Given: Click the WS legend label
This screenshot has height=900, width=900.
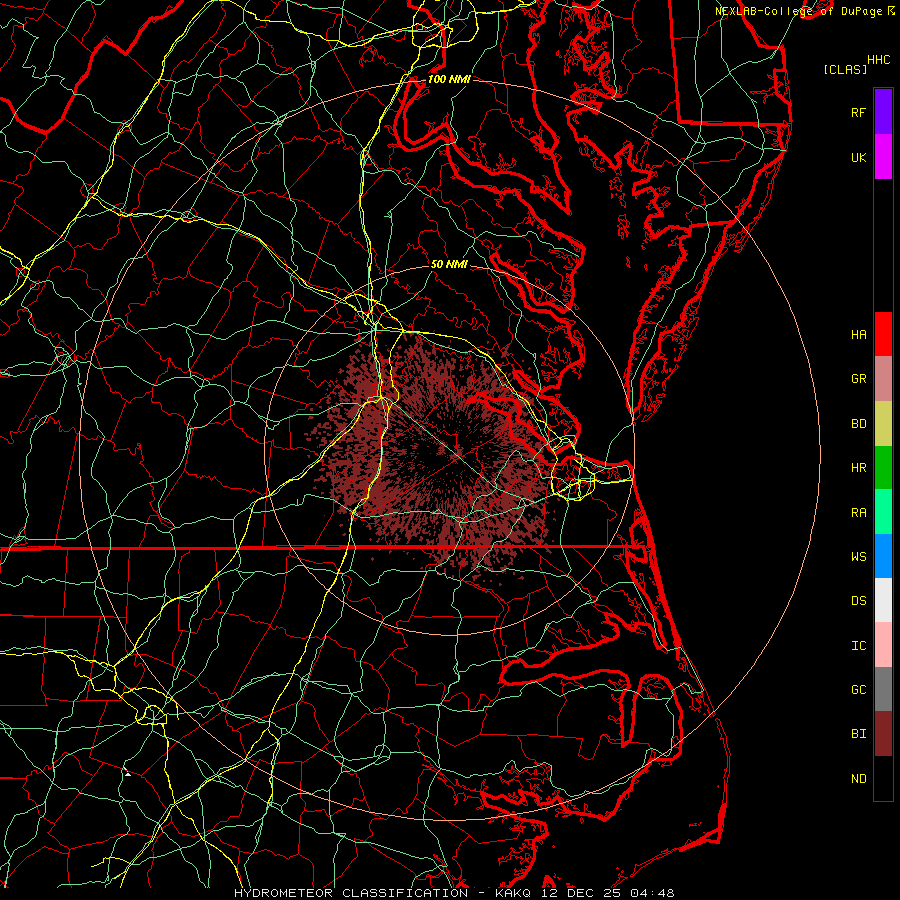Looking at the screenshot, I should (859, 556).
